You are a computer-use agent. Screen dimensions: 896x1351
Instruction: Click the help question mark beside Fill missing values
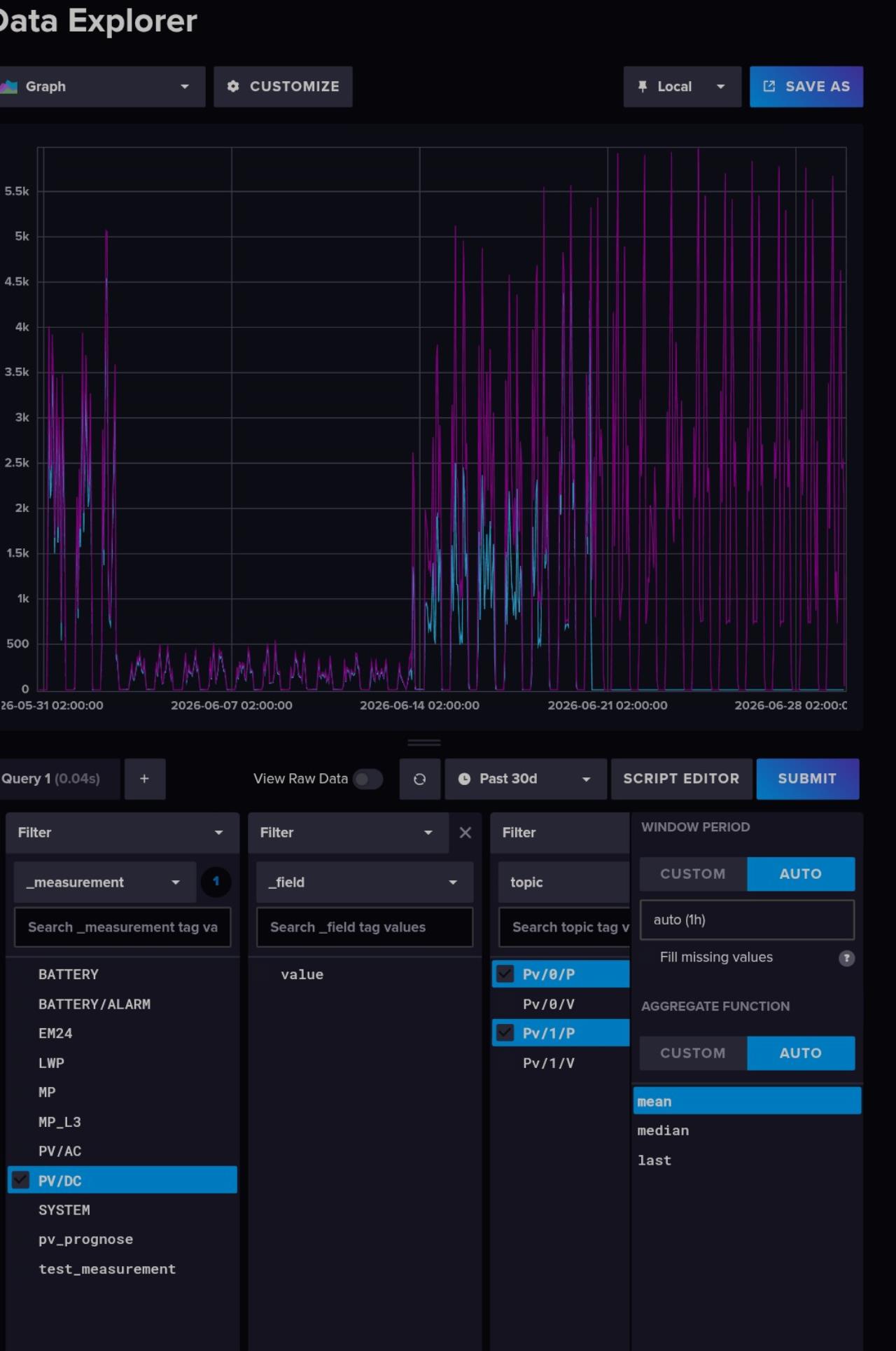pyautogui.click(x=846, y=958)
